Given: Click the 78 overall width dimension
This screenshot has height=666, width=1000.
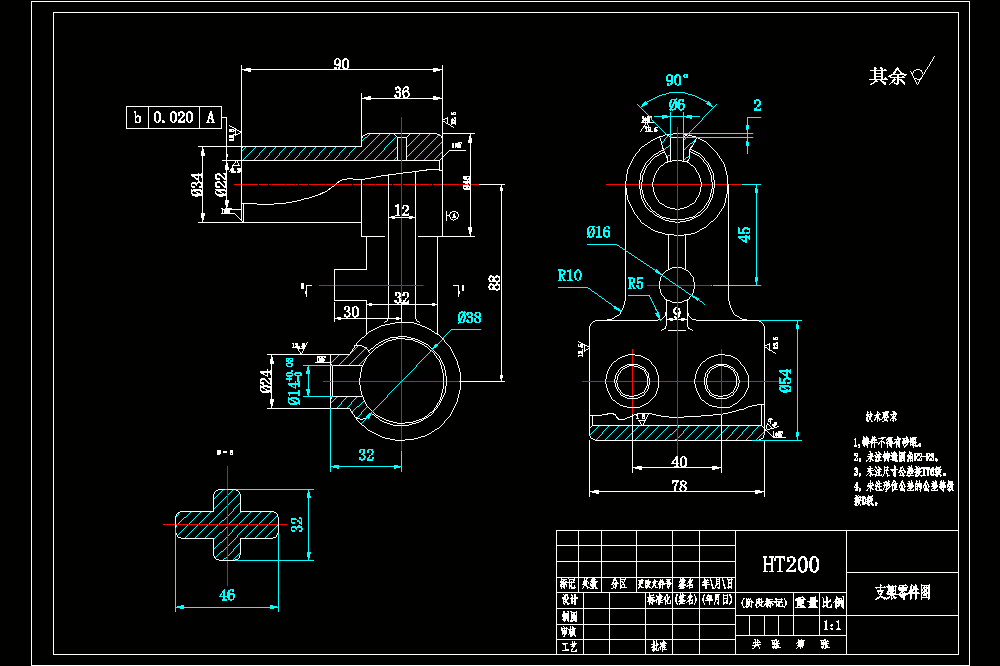Looking at the screenshot, I should click(x=679, y=485).
